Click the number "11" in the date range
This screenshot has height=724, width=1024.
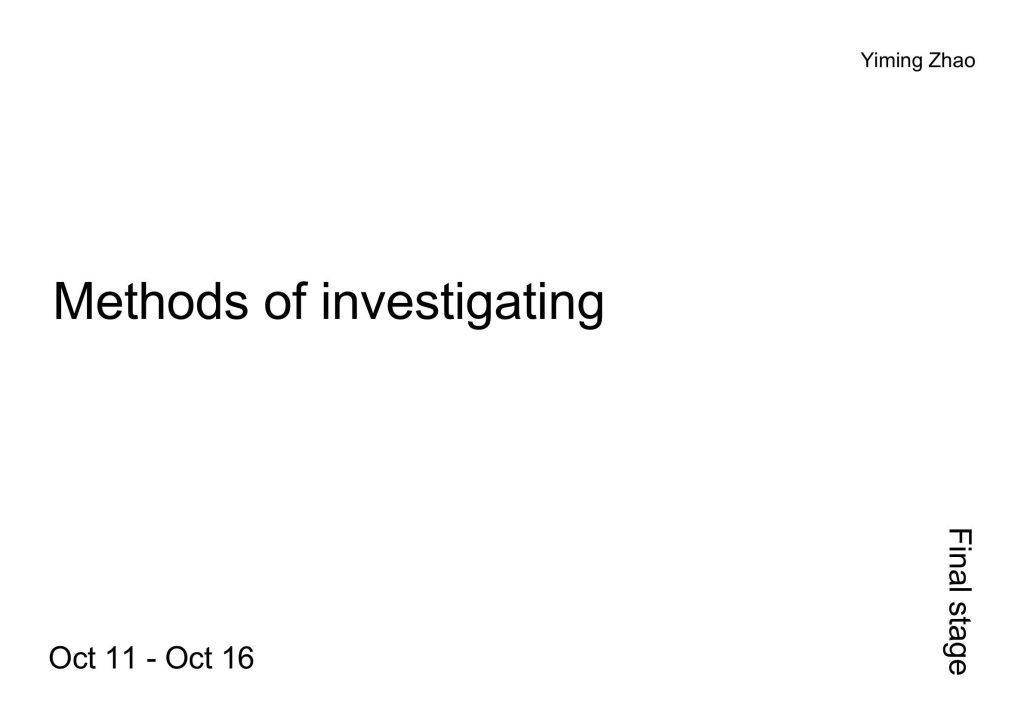(121, 658)
